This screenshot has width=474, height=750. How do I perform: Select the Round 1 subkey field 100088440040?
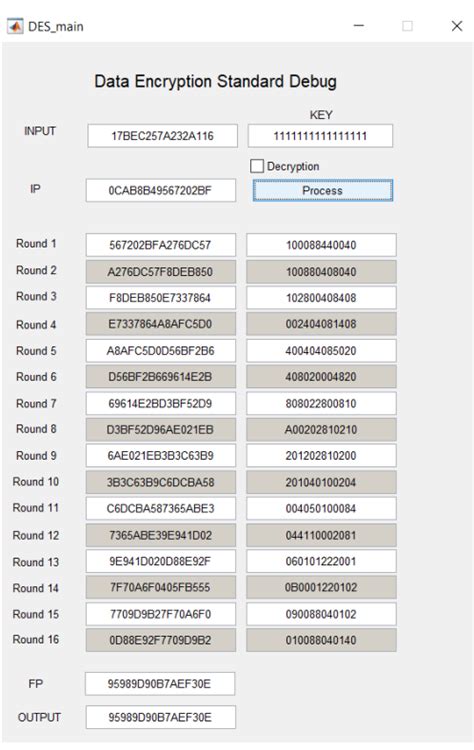click(321, 245)
